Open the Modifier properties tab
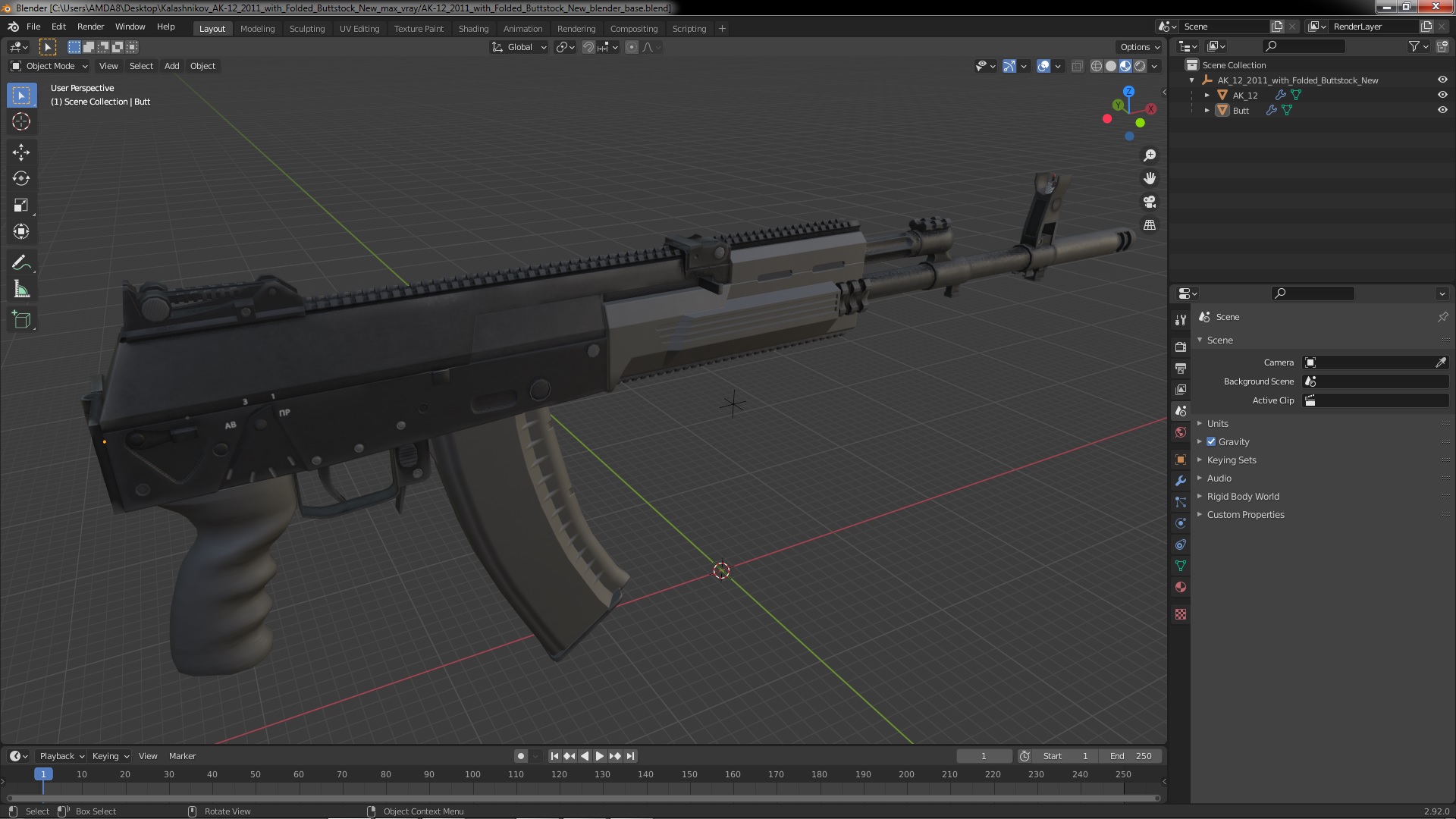Viewport: 1456px width, 819px height. tap(1180, 481)
